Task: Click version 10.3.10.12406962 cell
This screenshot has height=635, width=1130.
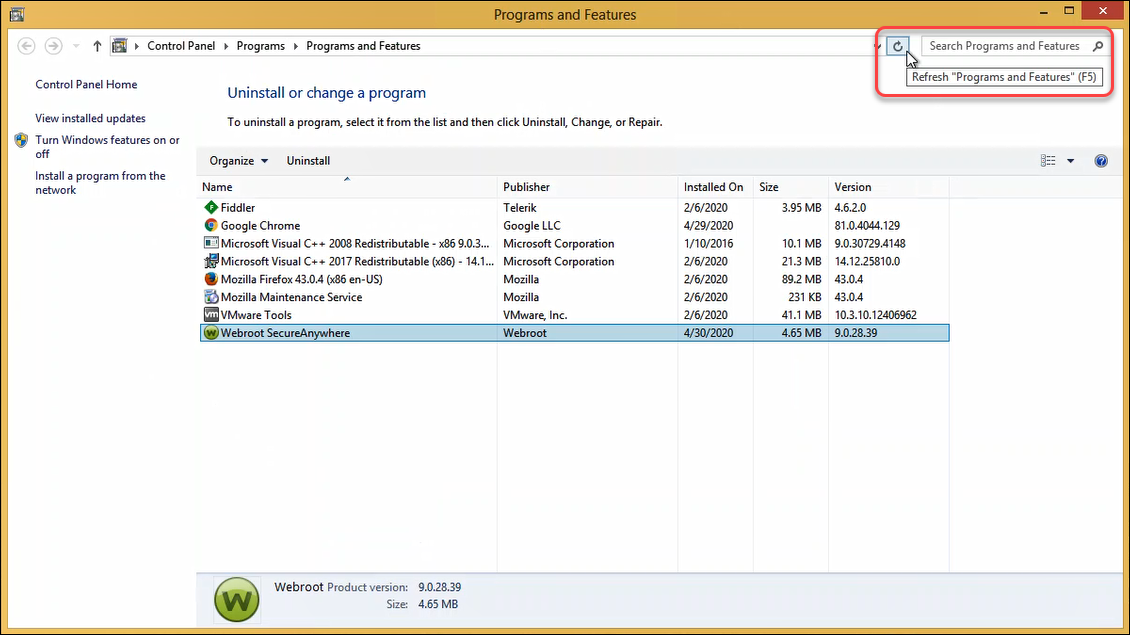Action: pyautogui.click(x=876, y=315)
